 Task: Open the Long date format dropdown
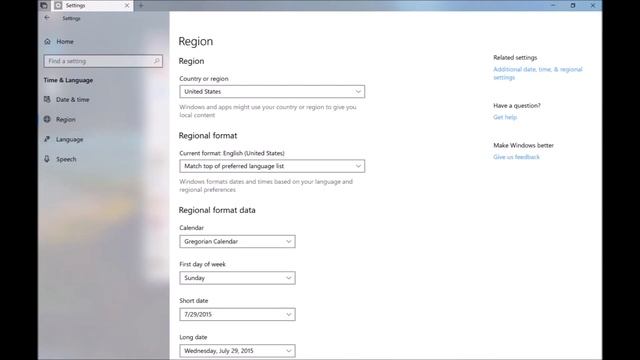tap(238, 351)
